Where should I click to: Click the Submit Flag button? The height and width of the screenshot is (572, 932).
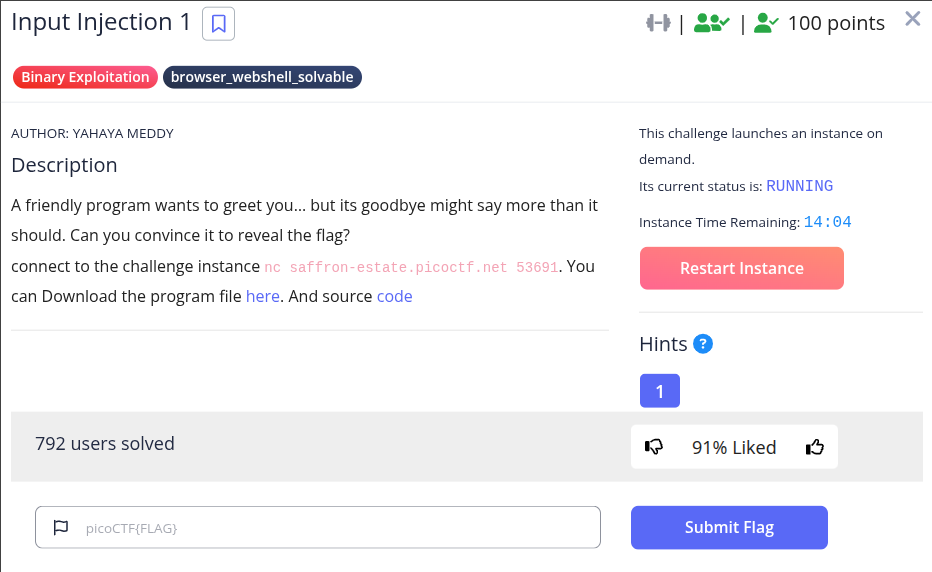(x=728, y=528)
